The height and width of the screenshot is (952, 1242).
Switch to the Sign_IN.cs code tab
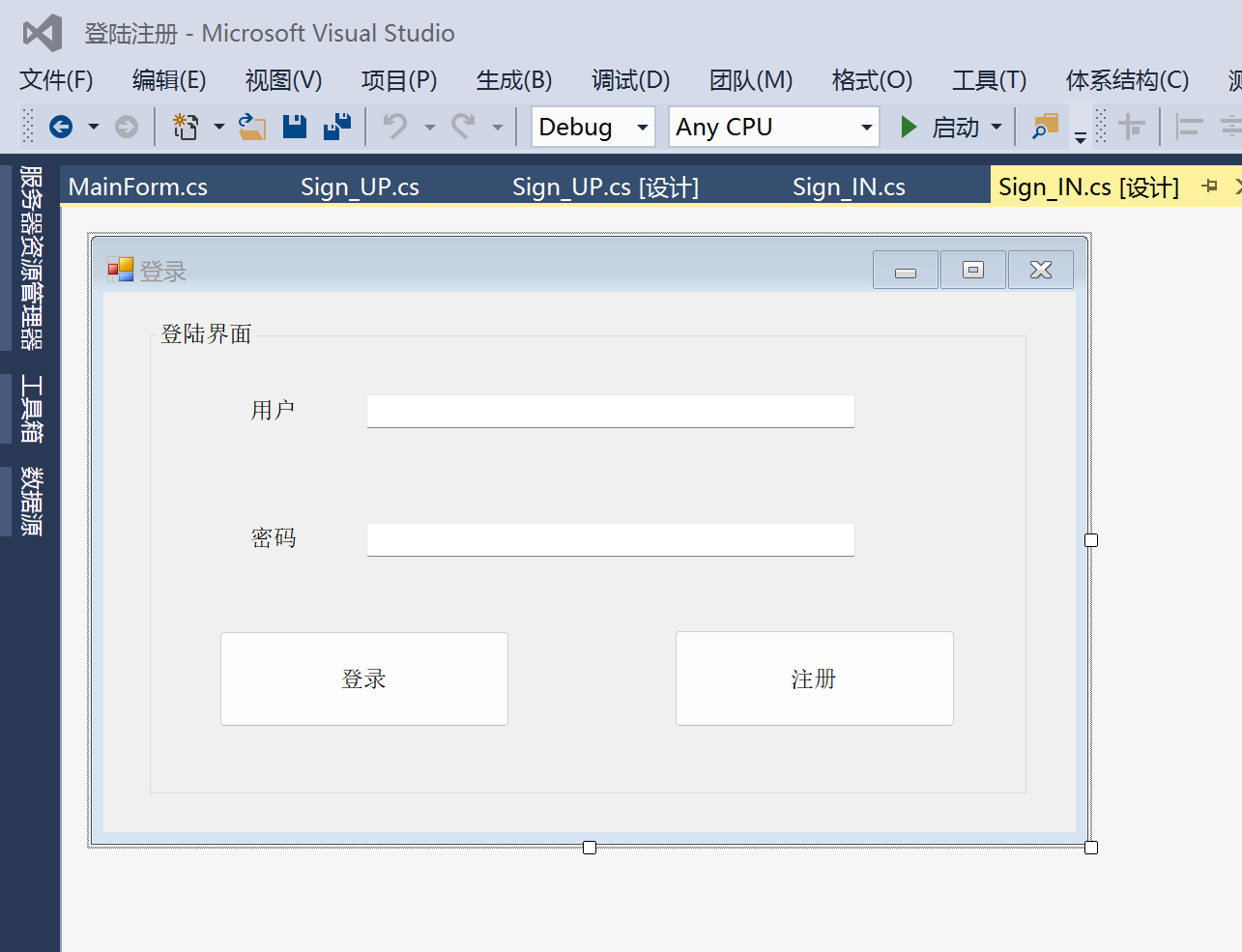click(849, 187)
